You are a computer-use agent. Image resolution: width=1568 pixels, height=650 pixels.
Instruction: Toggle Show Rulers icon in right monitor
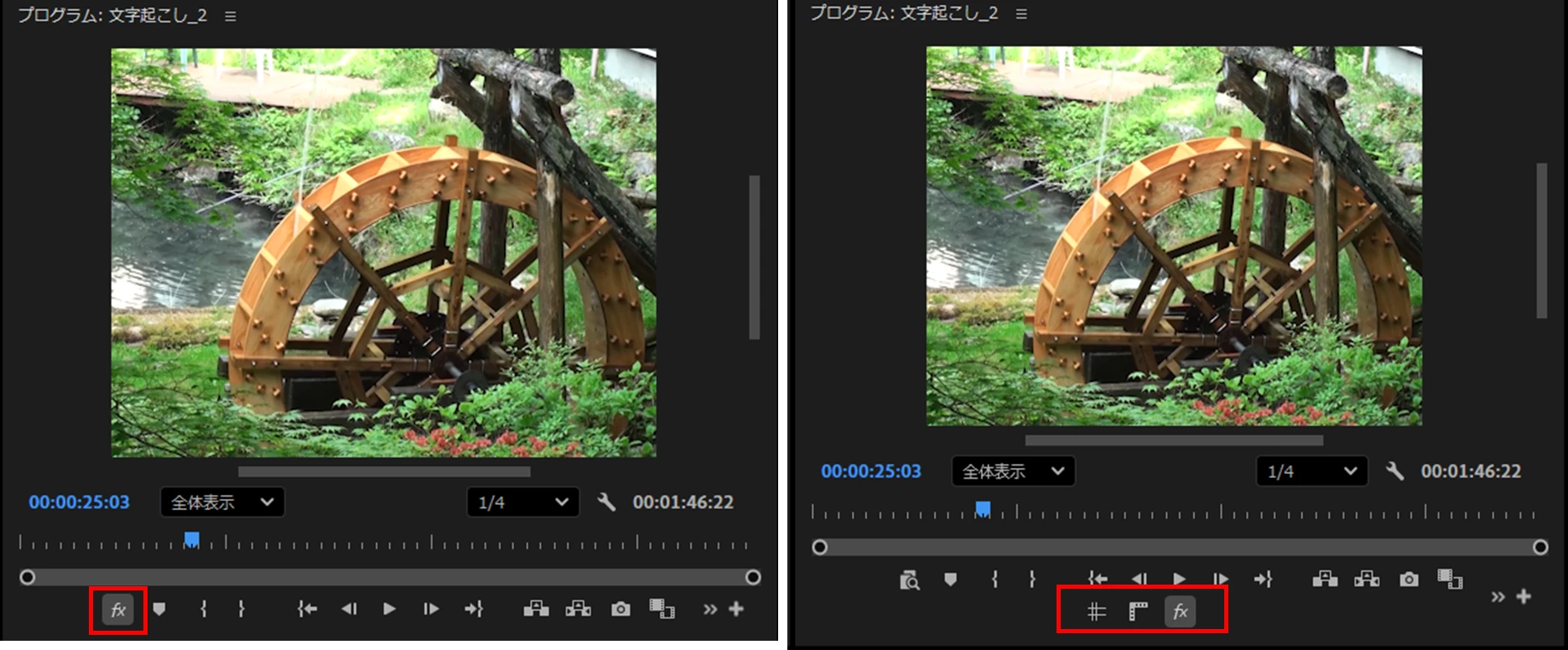1138,611
